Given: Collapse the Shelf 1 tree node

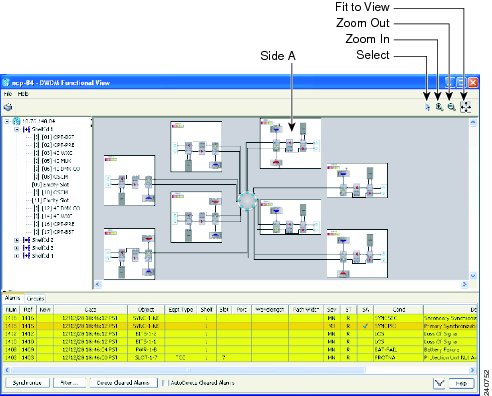Looking at the screenshot, I should [17, 129].
